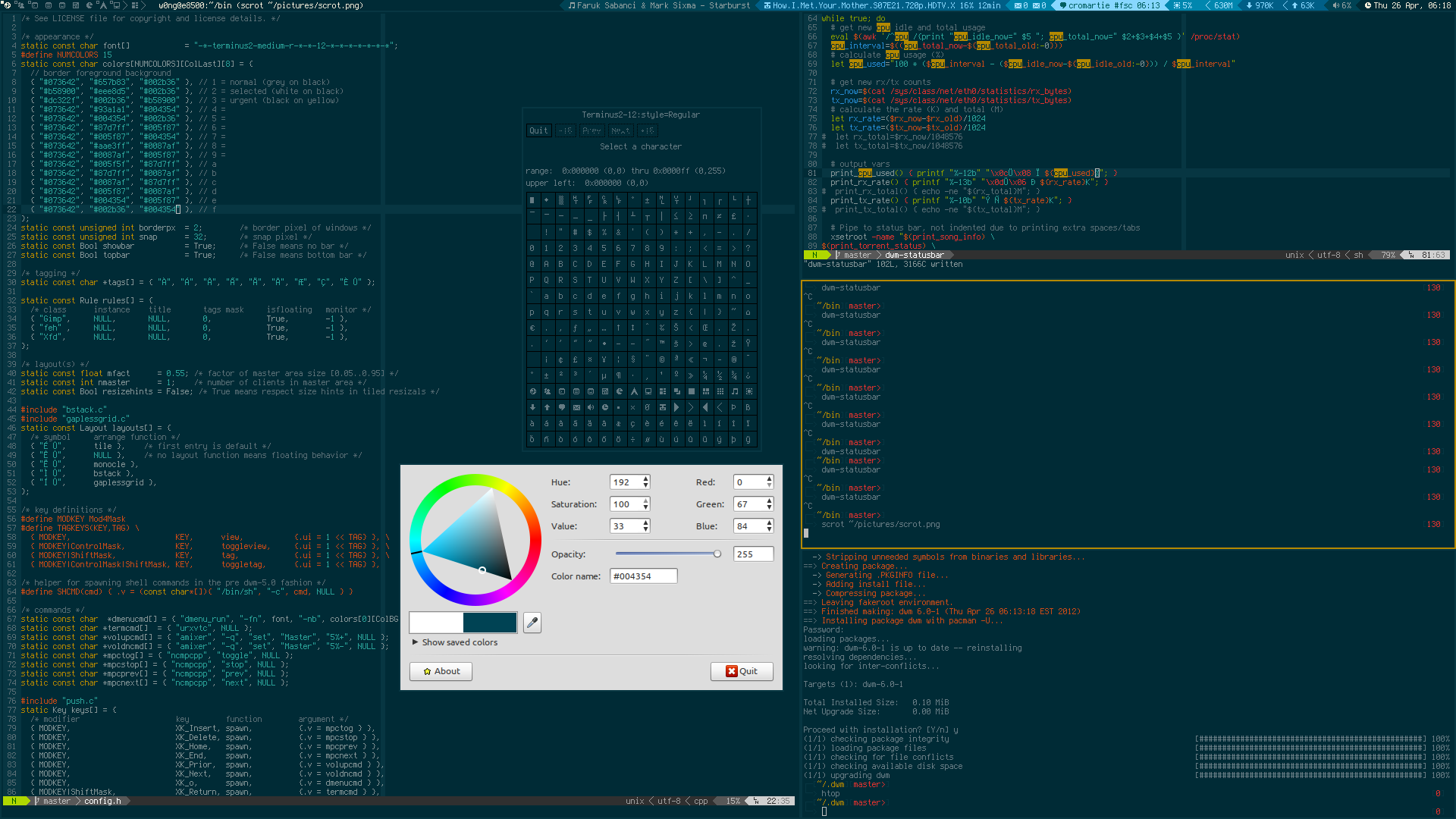Click the Hue spinner arrows
Screen dimensions: 1456x819
[646, 482]
